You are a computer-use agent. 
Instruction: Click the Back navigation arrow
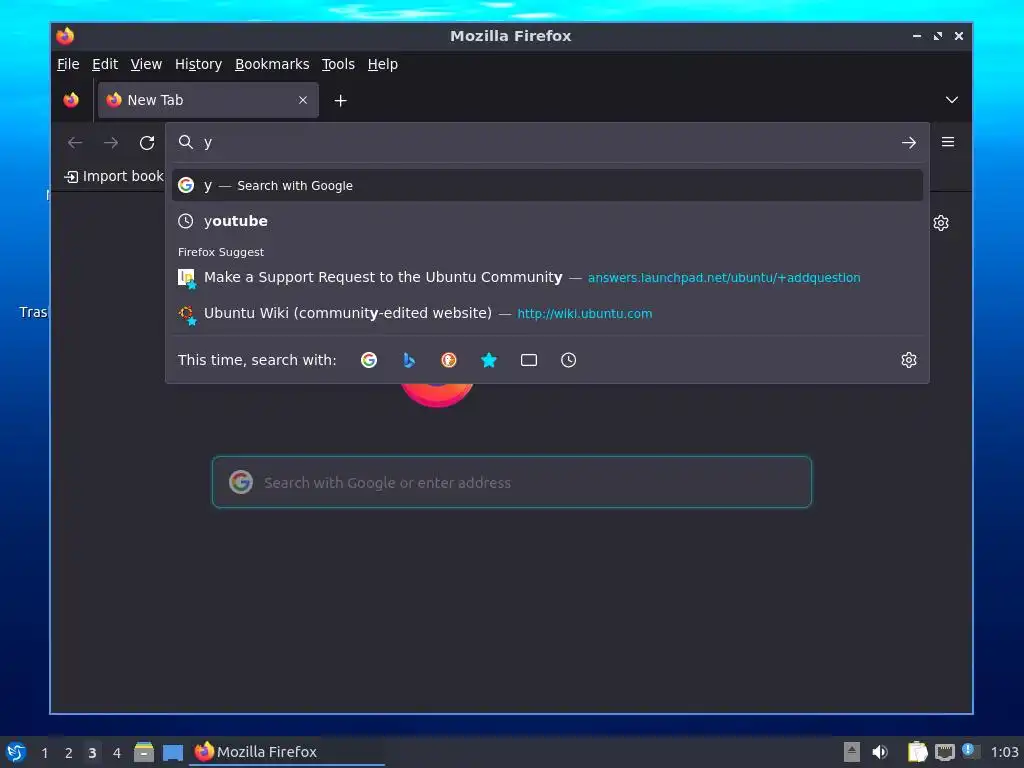75,142
